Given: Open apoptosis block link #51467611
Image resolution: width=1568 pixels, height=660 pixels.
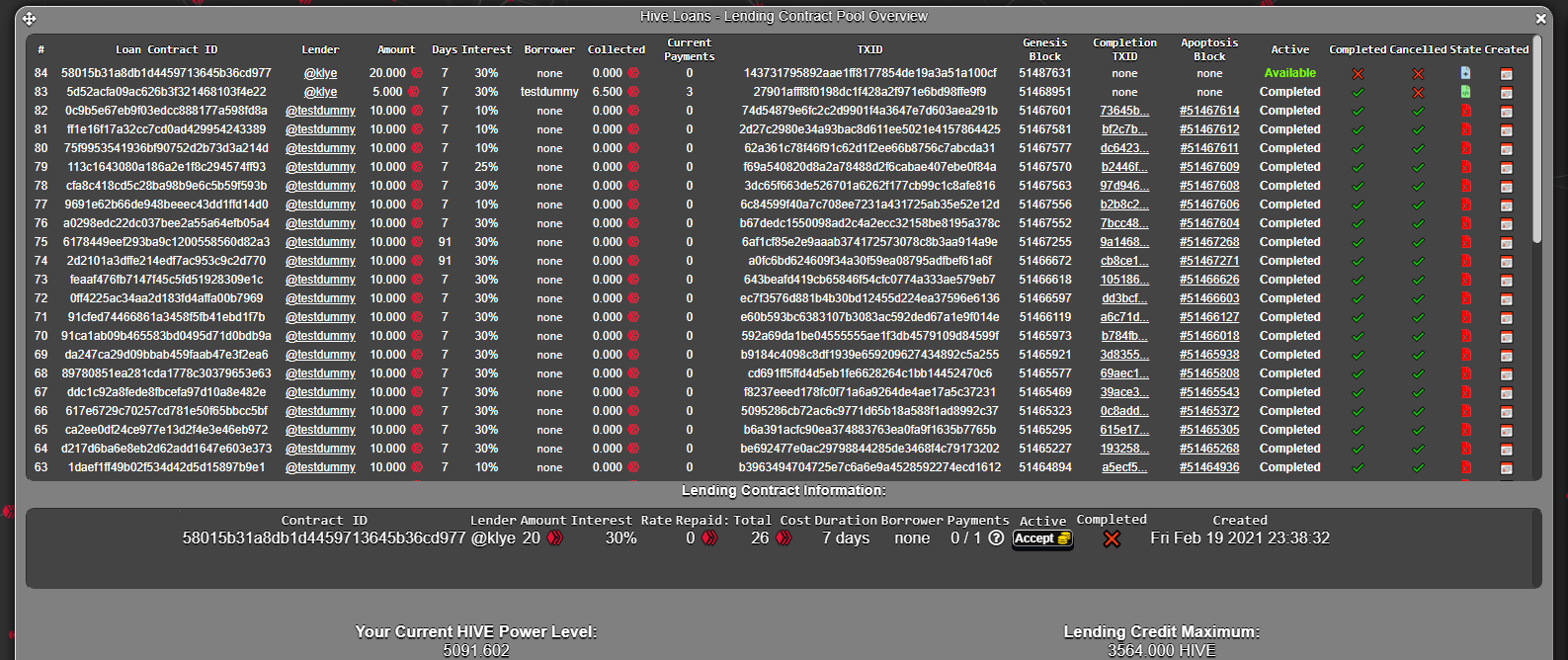Looking at the screenshot, I should point(1209,148).
